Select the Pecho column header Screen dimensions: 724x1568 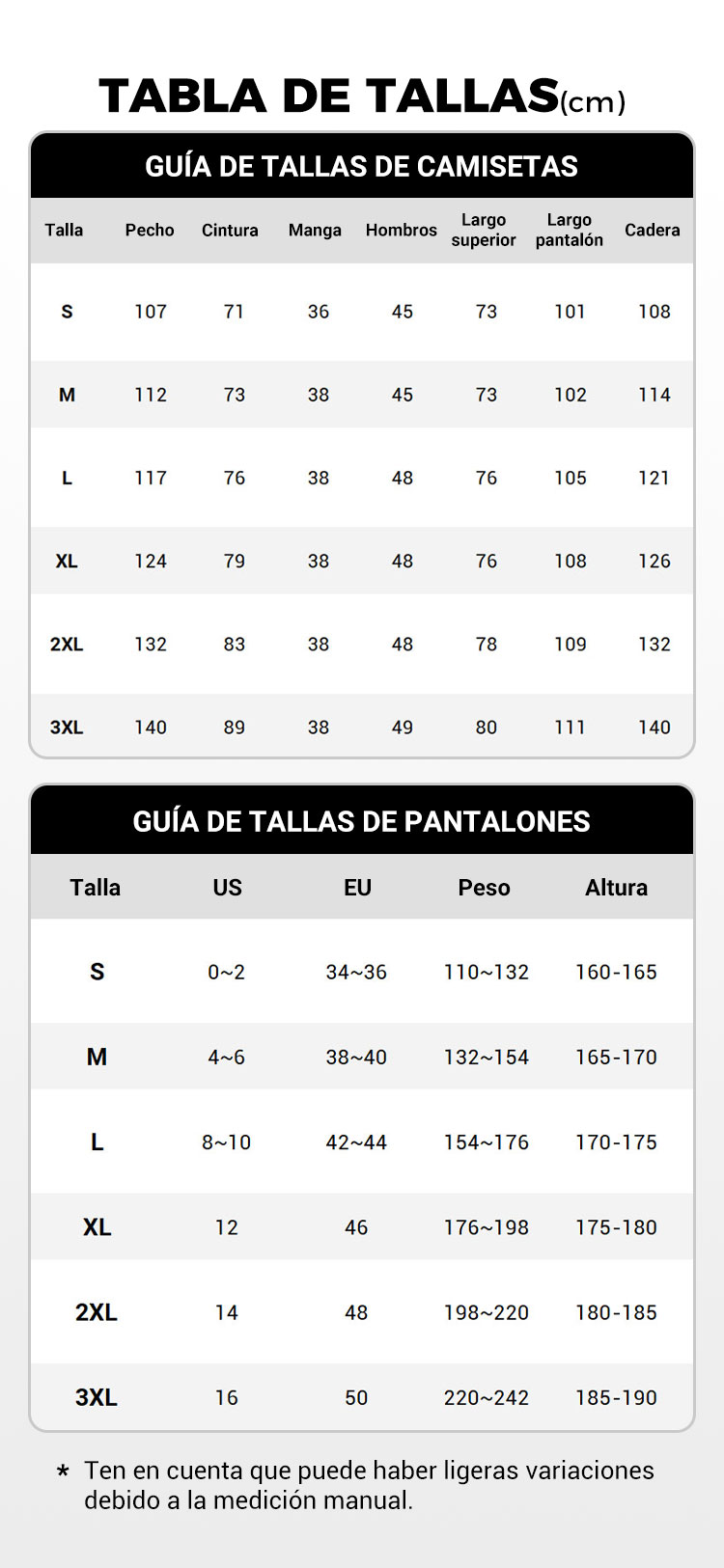pos(150,231)
